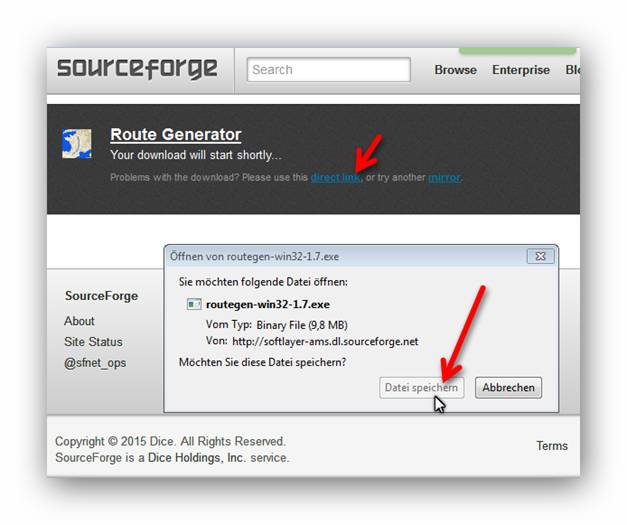
Task: Open the About footer link
Action: [x=79, y=321]
